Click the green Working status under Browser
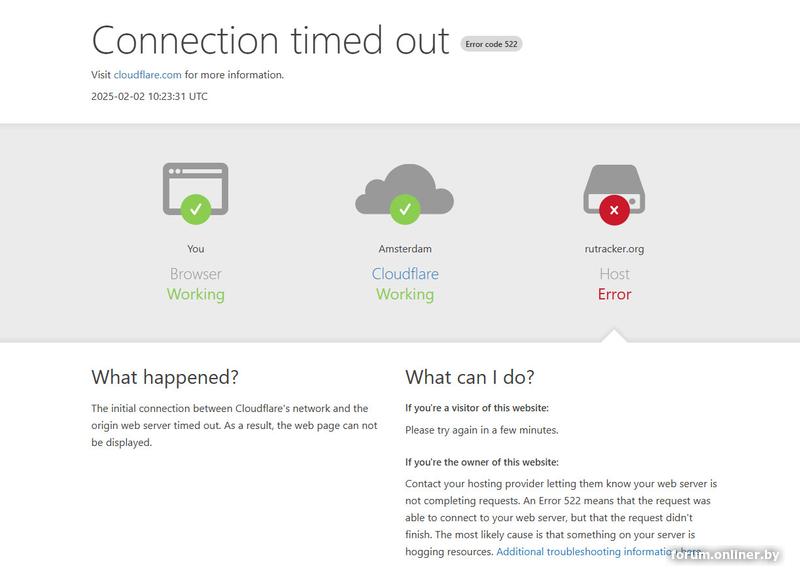800x576 pixels. click(x=195, y=294)
